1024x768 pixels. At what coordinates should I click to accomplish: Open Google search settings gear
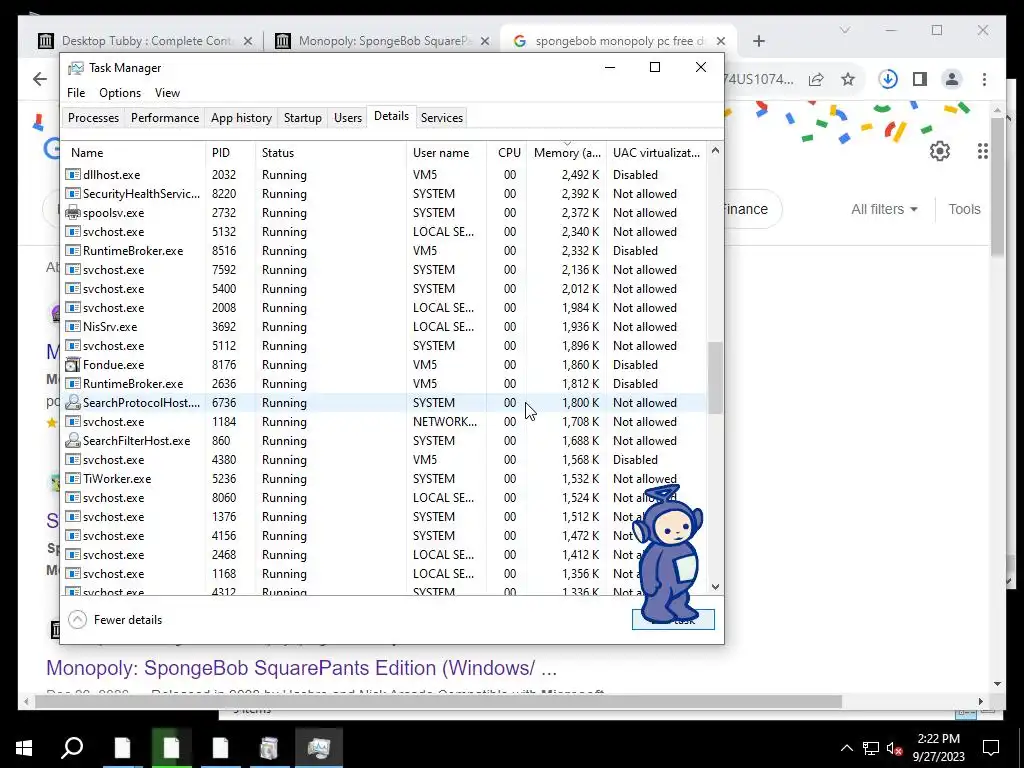coord(939,152)
